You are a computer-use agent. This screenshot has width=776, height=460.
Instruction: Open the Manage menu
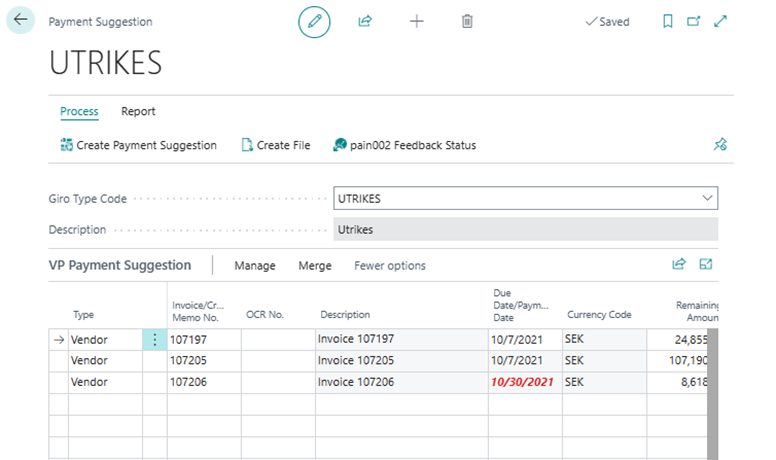(255, 266)
